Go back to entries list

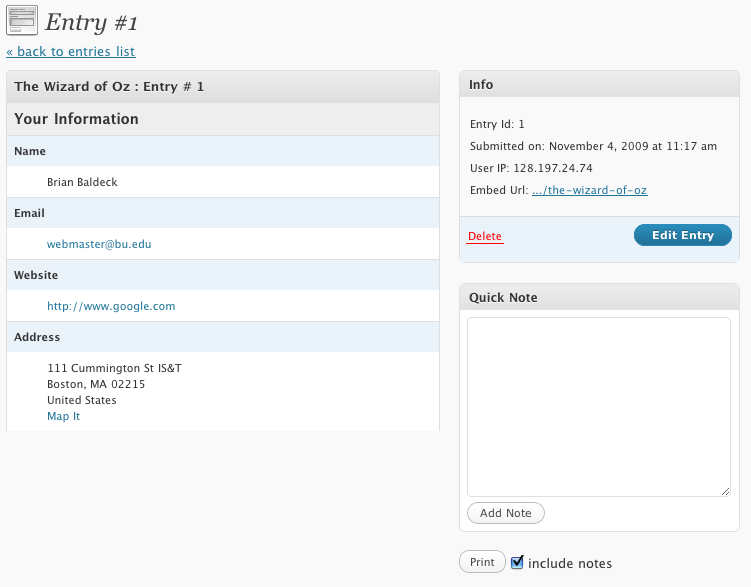pyautogui.click(x=71, y=51)
